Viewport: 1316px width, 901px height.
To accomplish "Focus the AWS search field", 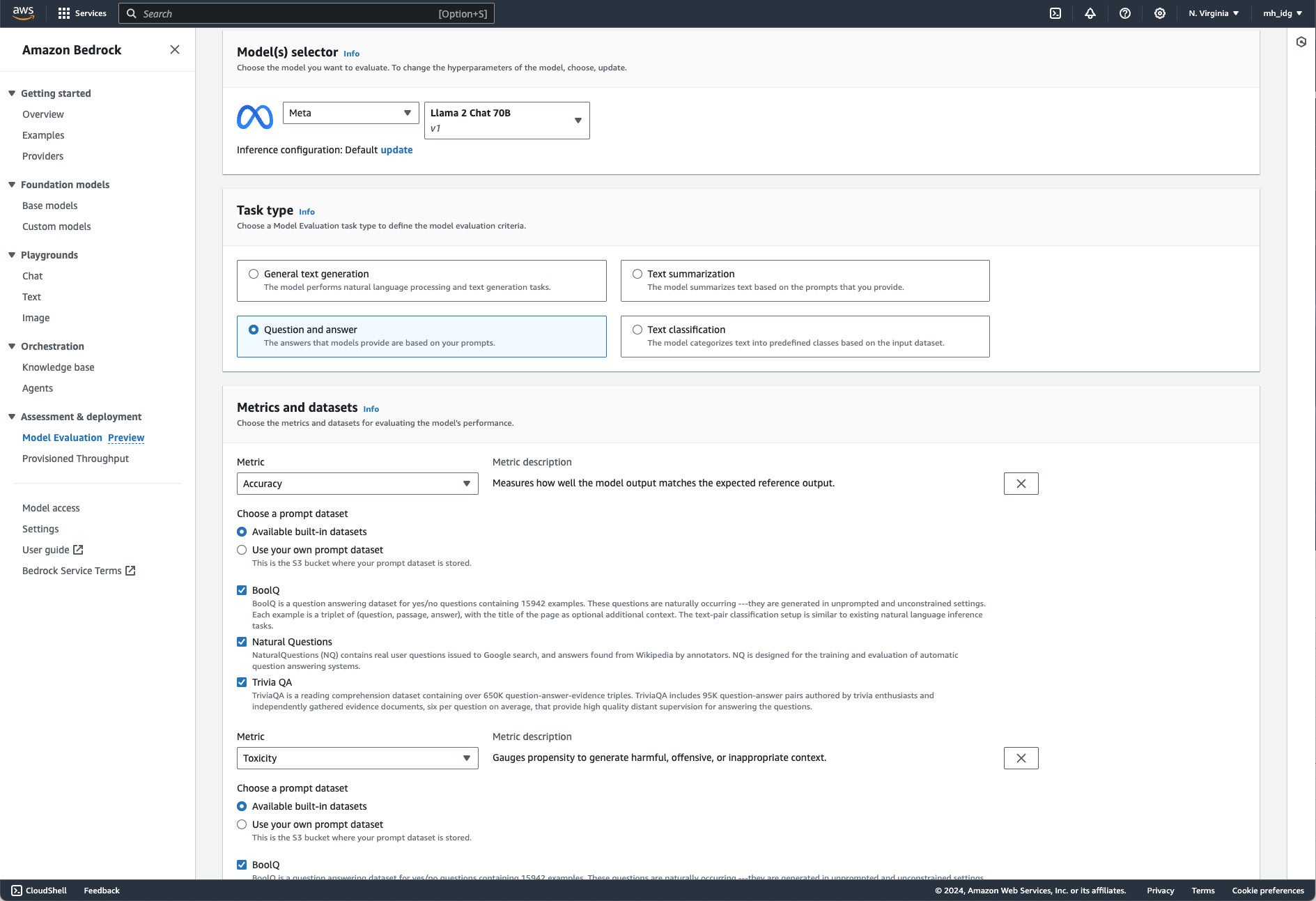I will click(307, 13).
